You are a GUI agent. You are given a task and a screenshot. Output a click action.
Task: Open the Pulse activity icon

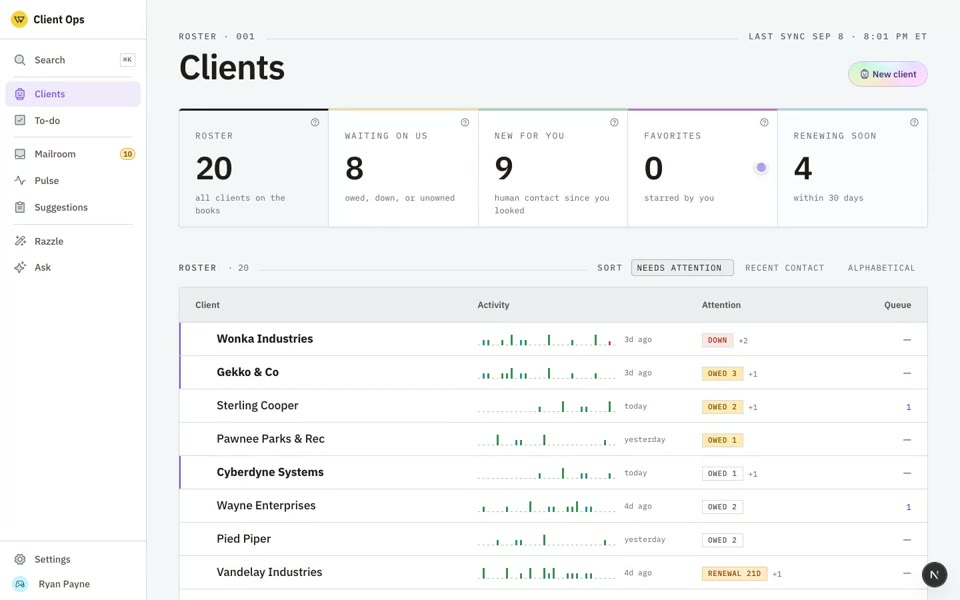click(x=20, y=181)
